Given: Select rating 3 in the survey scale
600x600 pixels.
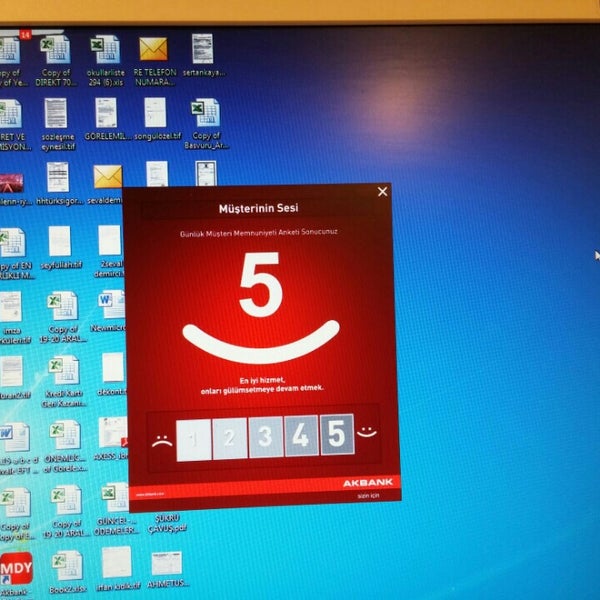Looking at the screenshot, I should [266, 437].
